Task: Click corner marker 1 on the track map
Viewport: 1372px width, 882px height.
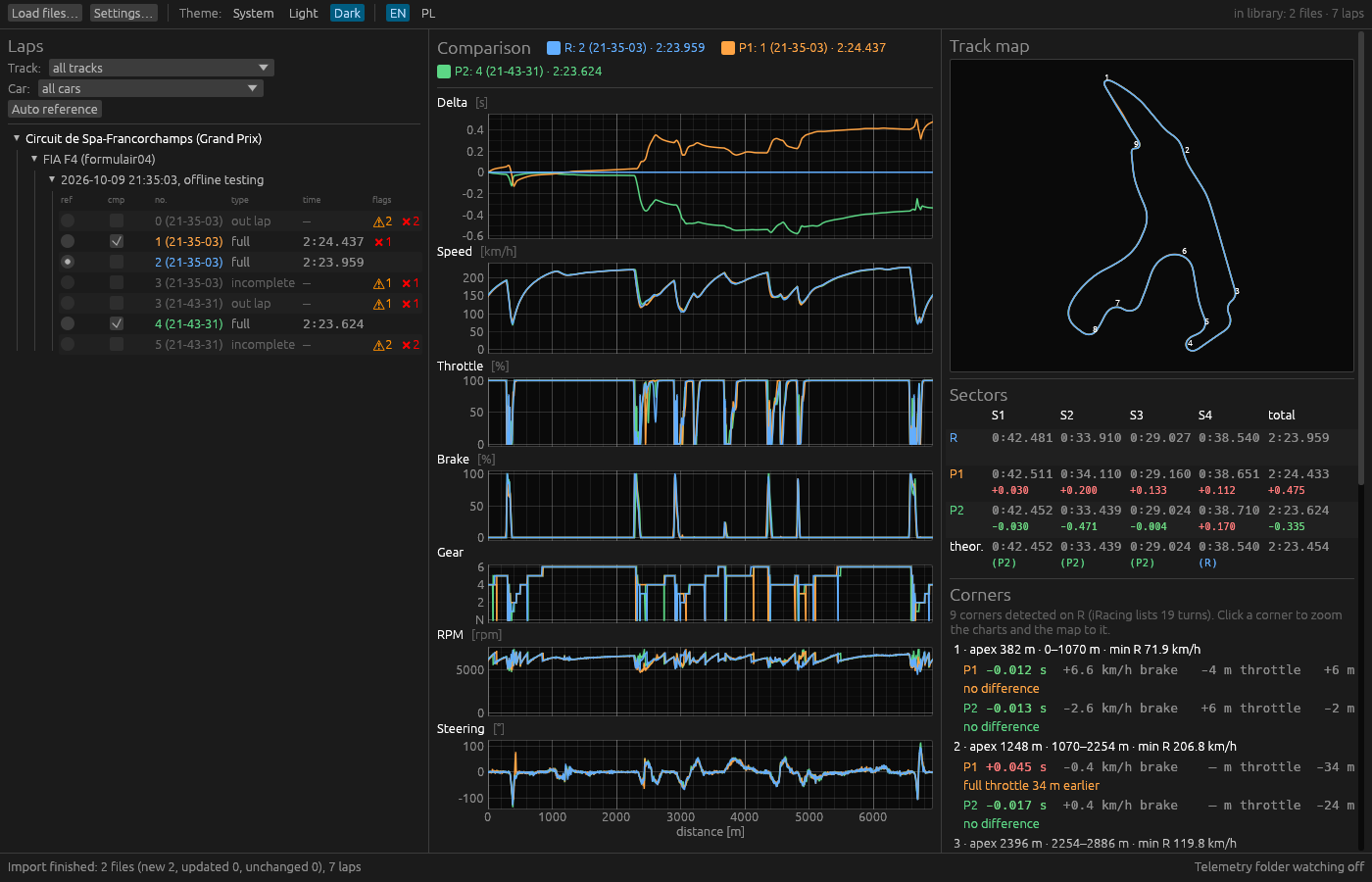Action: (1106, 77)
